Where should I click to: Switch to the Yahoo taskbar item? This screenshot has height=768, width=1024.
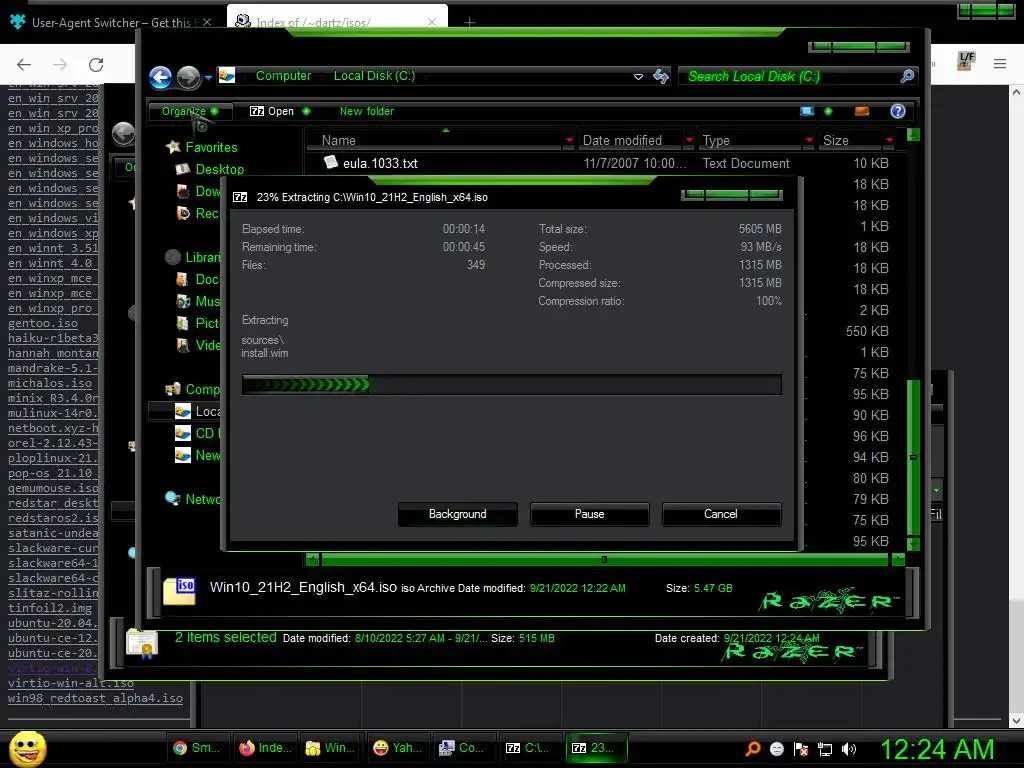[397, 748]
